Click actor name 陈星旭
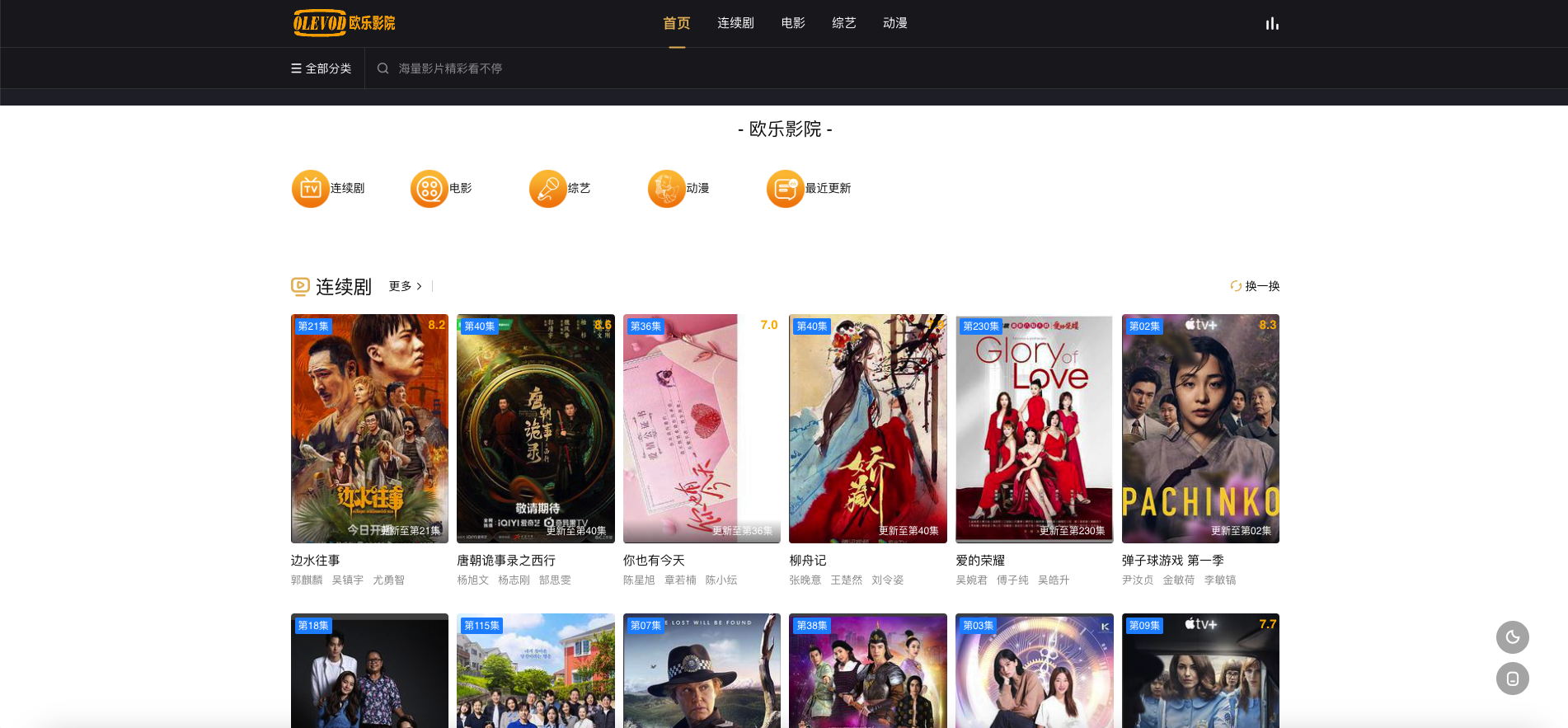The image size is (1568, 728). (x=639, y=580)
